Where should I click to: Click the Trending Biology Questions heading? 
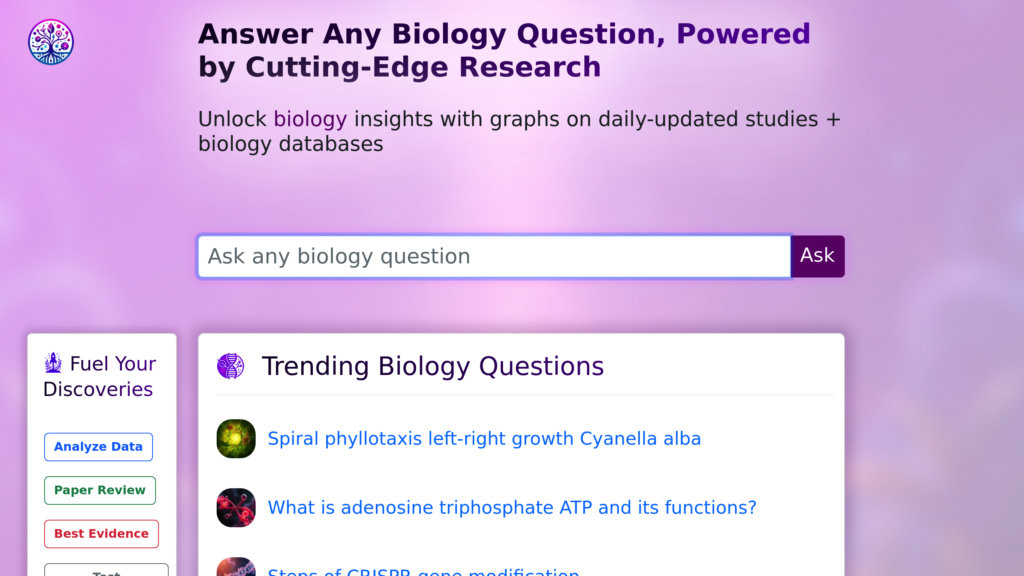tap(432, 366)
